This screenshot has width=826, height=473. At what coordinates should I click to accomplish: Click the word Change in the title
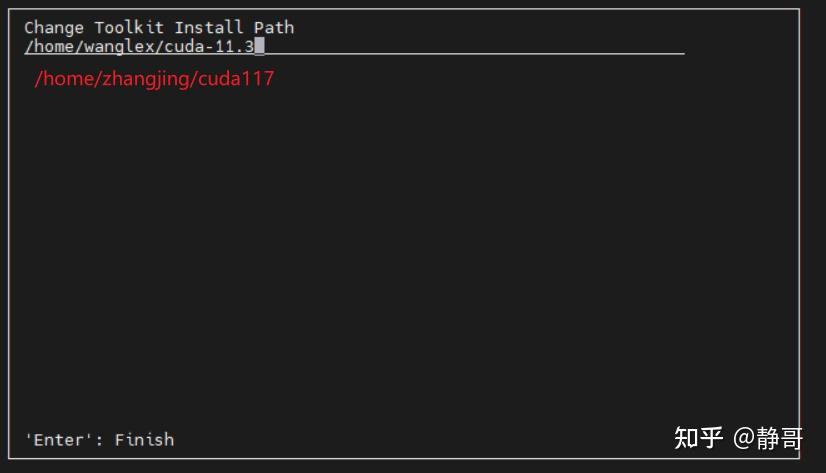tap(54, 27)
